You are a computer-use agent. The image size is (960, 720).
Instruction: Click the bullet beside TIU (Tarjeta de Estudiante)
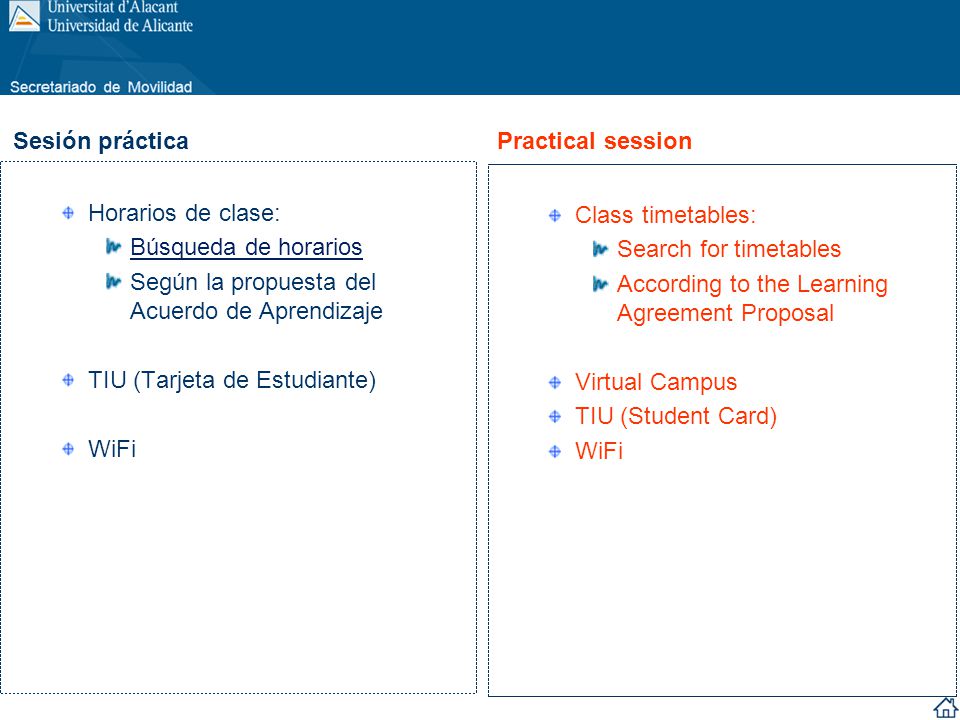[x=68, y=380]
